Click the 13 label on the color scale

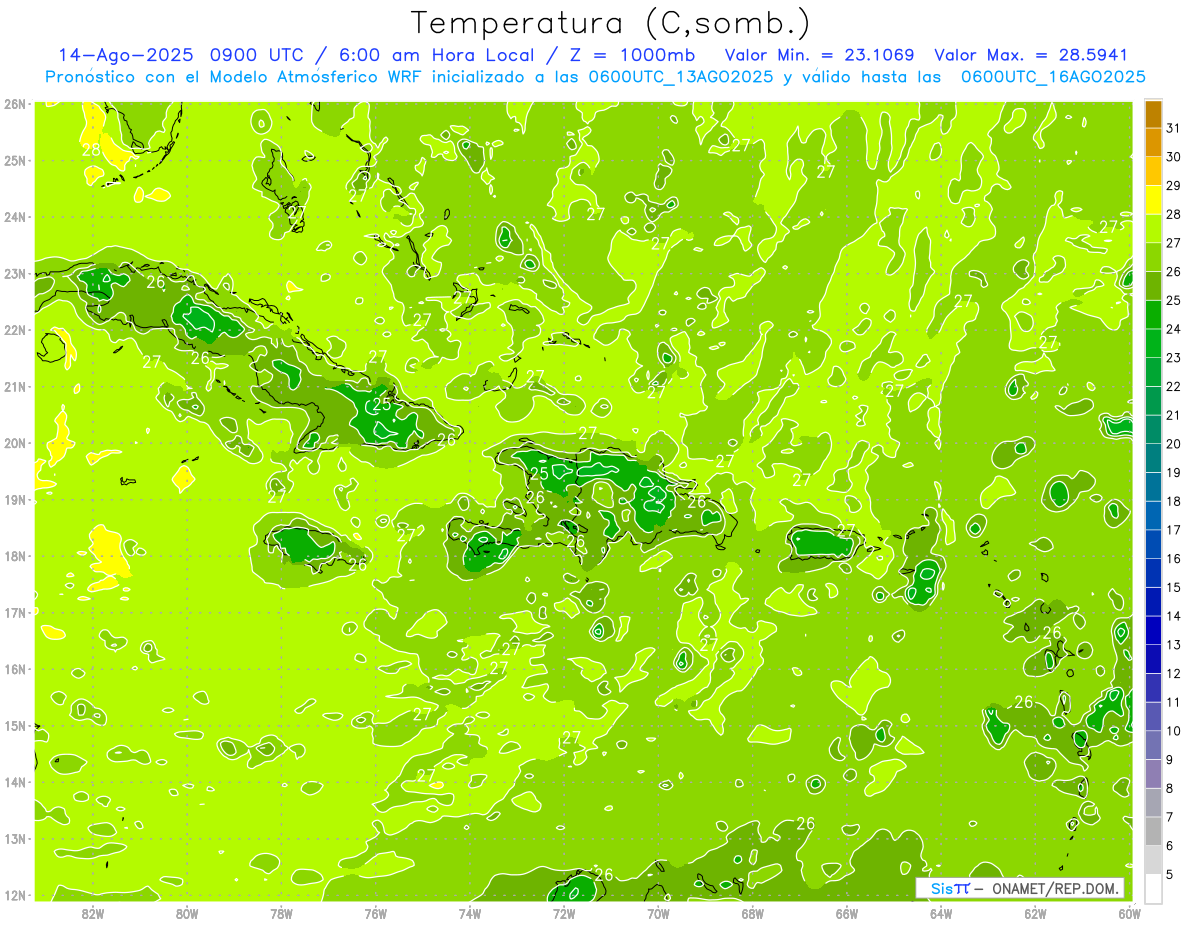click(x=1174, y=645)
